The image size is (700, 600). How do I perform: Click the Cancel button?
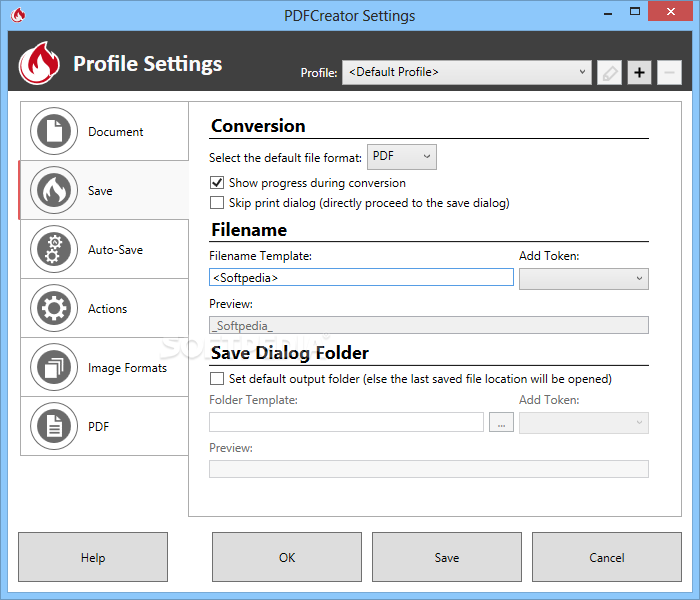(x=607, y=557)
